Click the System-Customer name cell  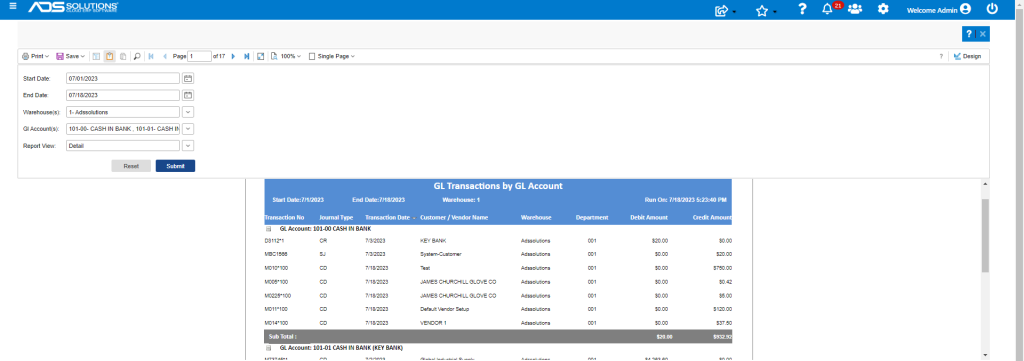[x=440, y=255]
